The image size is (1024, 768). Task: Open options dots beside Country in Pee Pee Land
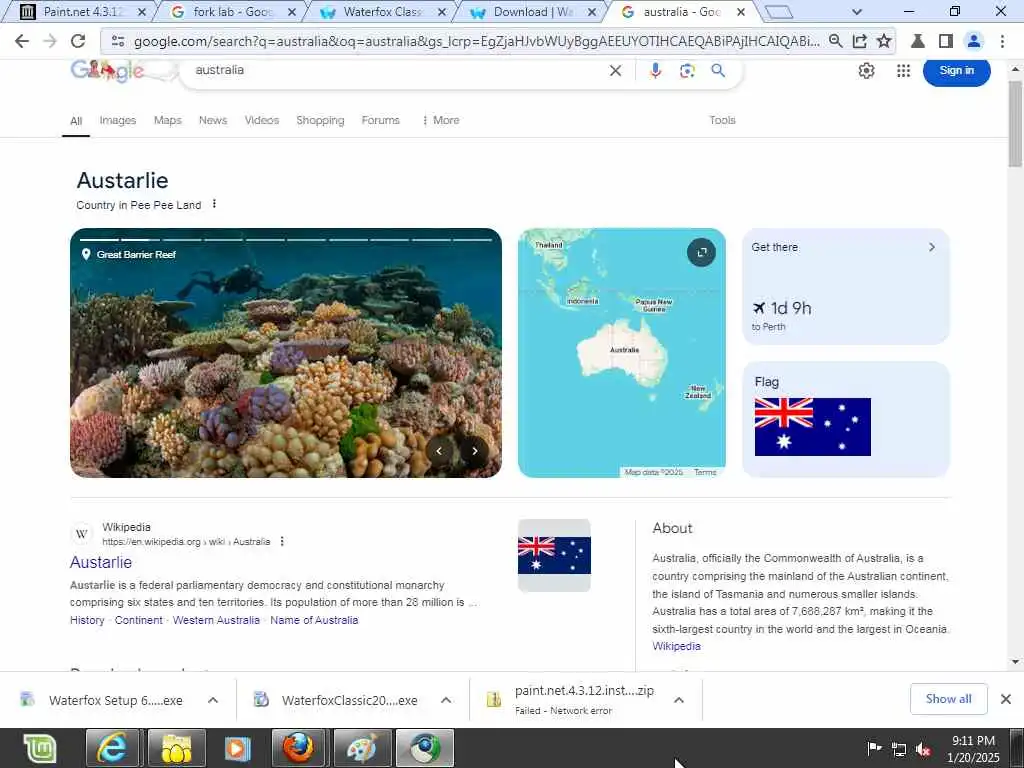coord(214,204)
